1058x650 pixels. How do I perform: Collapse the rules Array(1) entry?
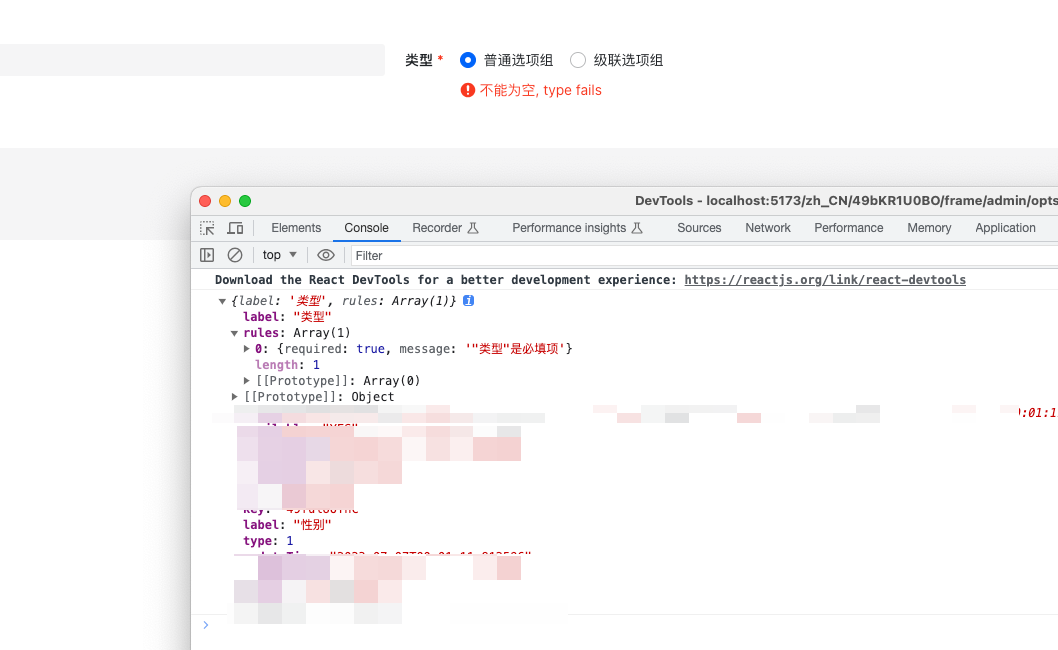pyautogui.click(x=233, y=332)
